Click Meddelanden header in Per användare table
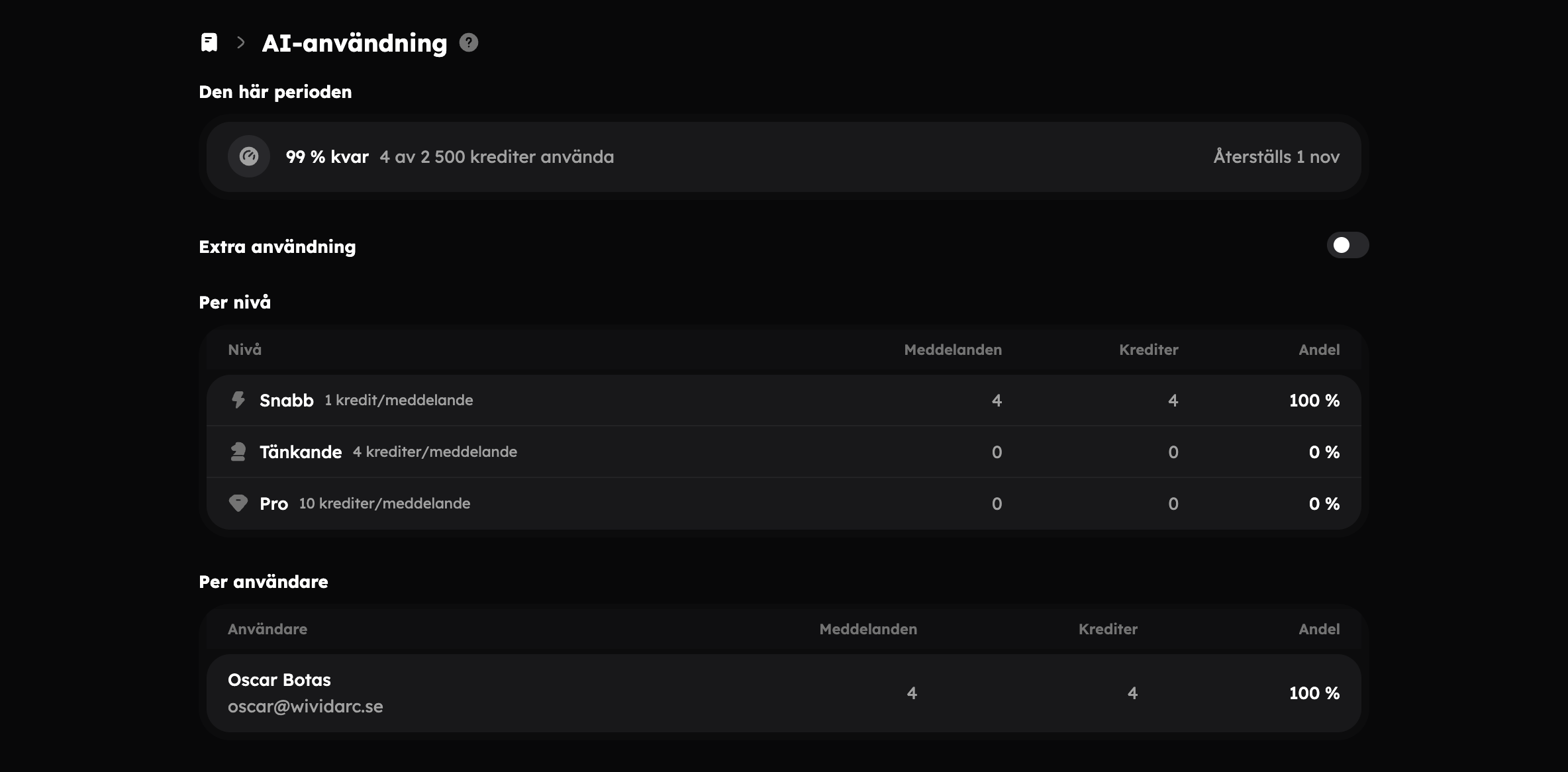1568x772 pixels. coord(868,629)
